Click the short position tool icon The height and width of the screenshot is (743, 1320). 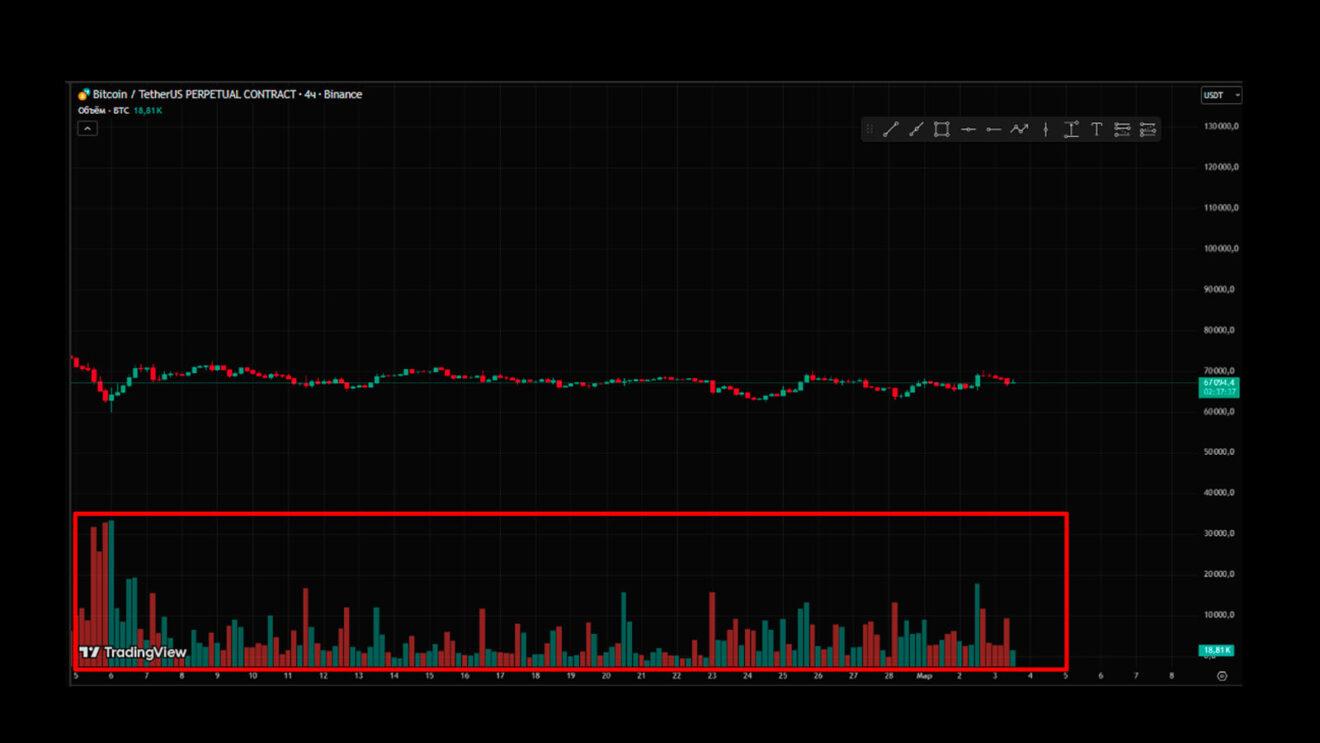1147,129
